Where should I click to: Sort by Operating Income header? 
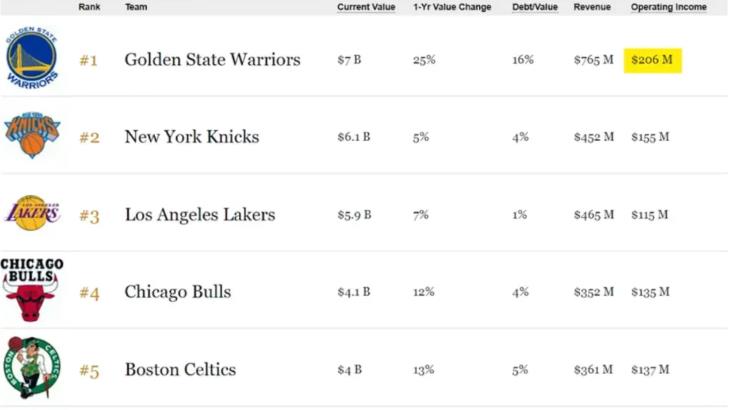668,8
